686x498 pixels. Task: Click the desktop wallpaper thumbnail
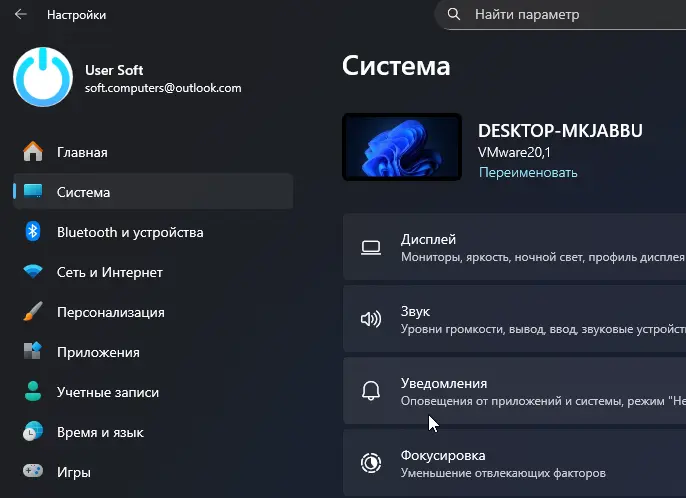(402, 147)
